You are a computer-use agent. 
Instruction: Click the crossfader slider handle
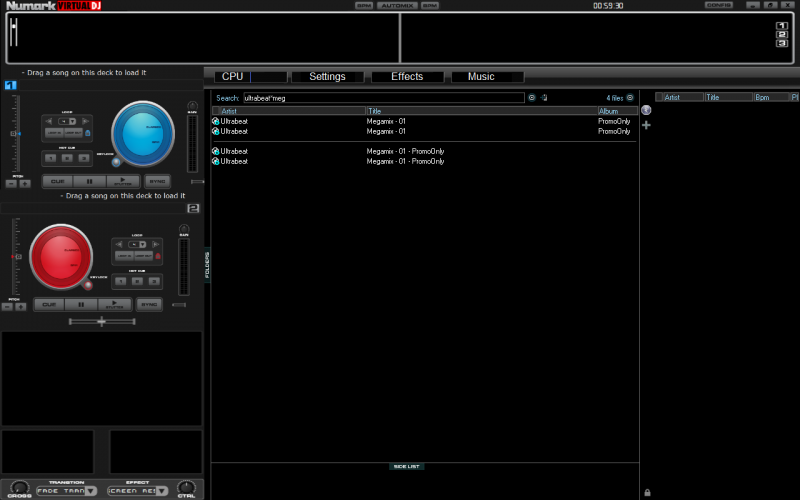102,321
